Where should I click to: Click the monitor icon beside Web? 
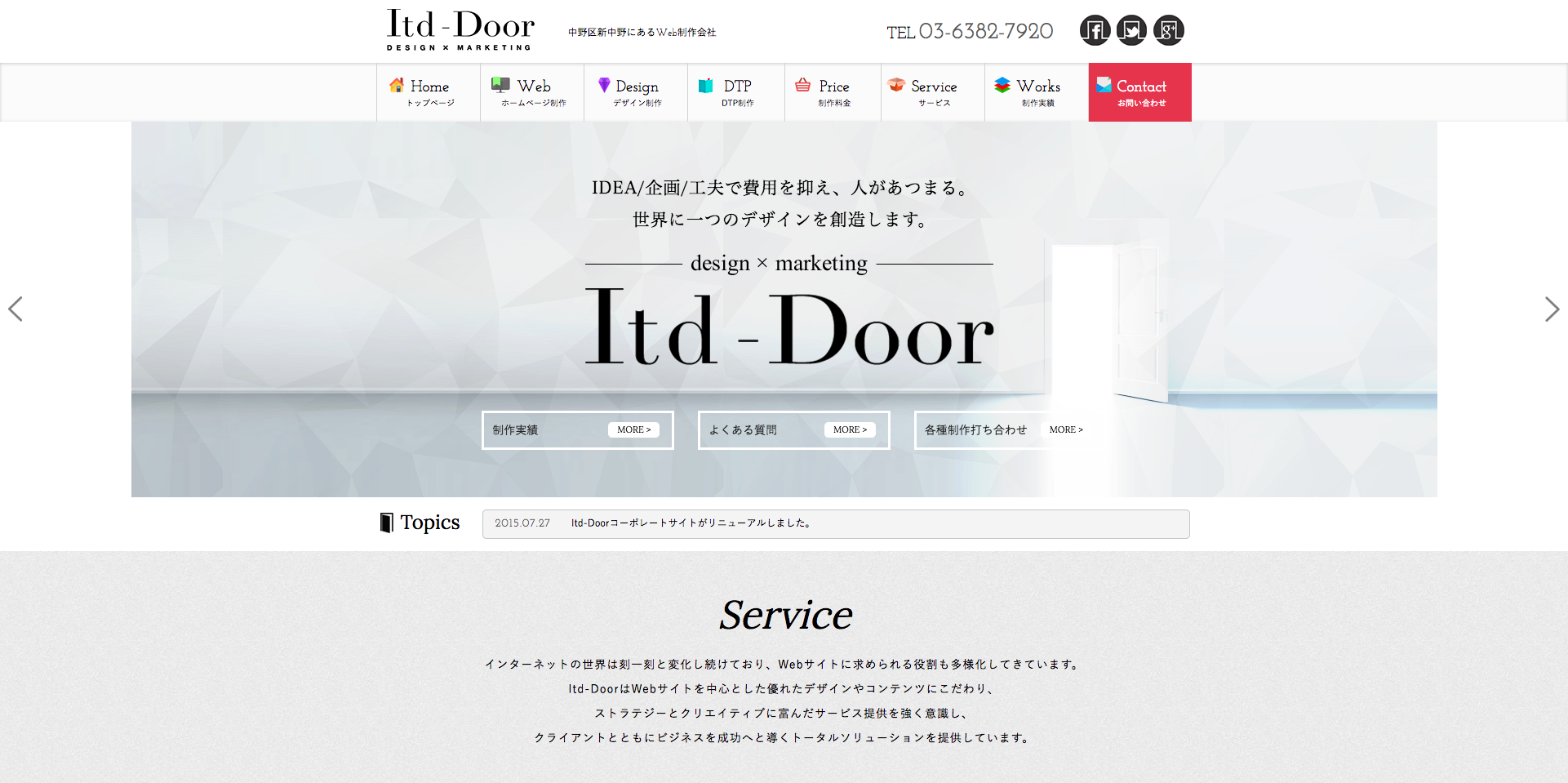500,85
